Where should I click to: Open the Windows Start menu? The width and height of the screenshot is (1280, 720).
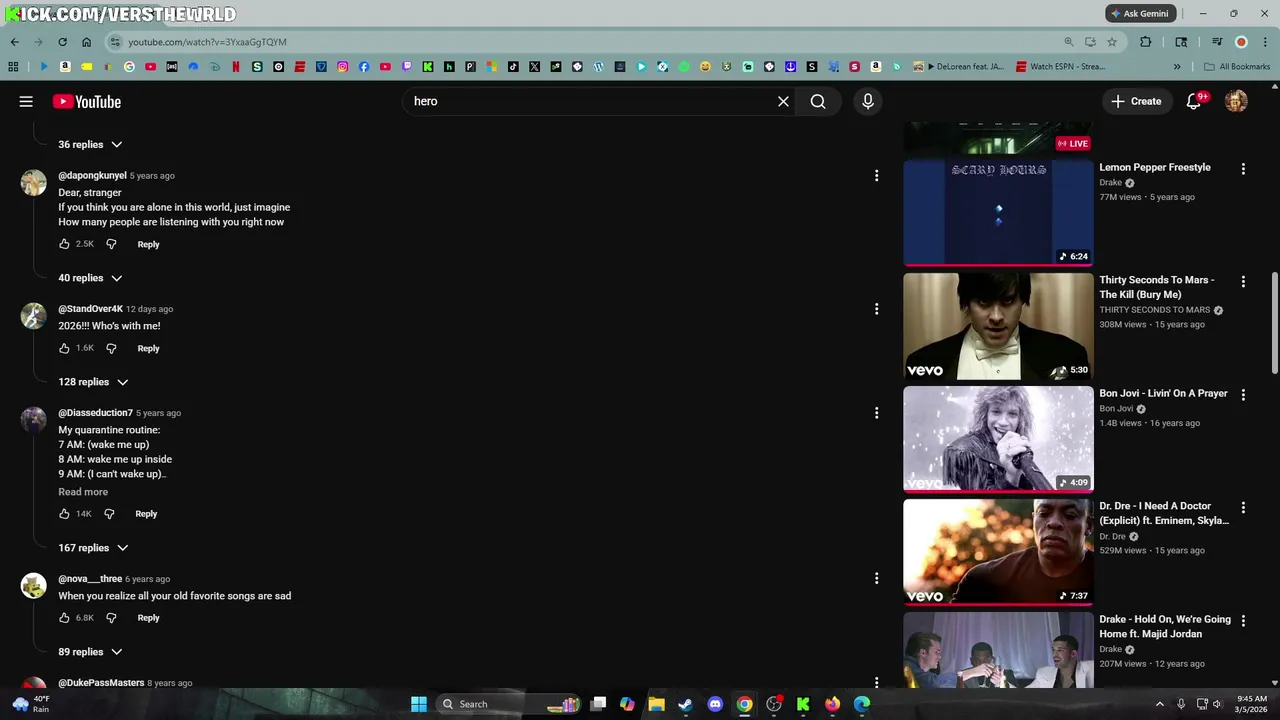pos(419,704)
